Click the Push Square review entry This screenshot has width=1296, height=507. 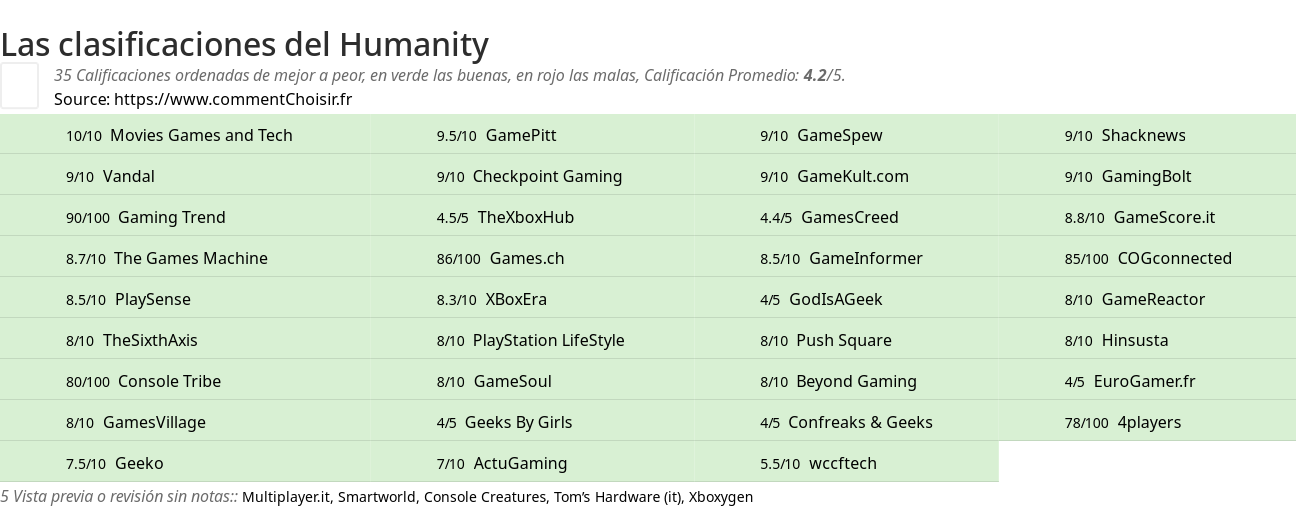(843, 340)
